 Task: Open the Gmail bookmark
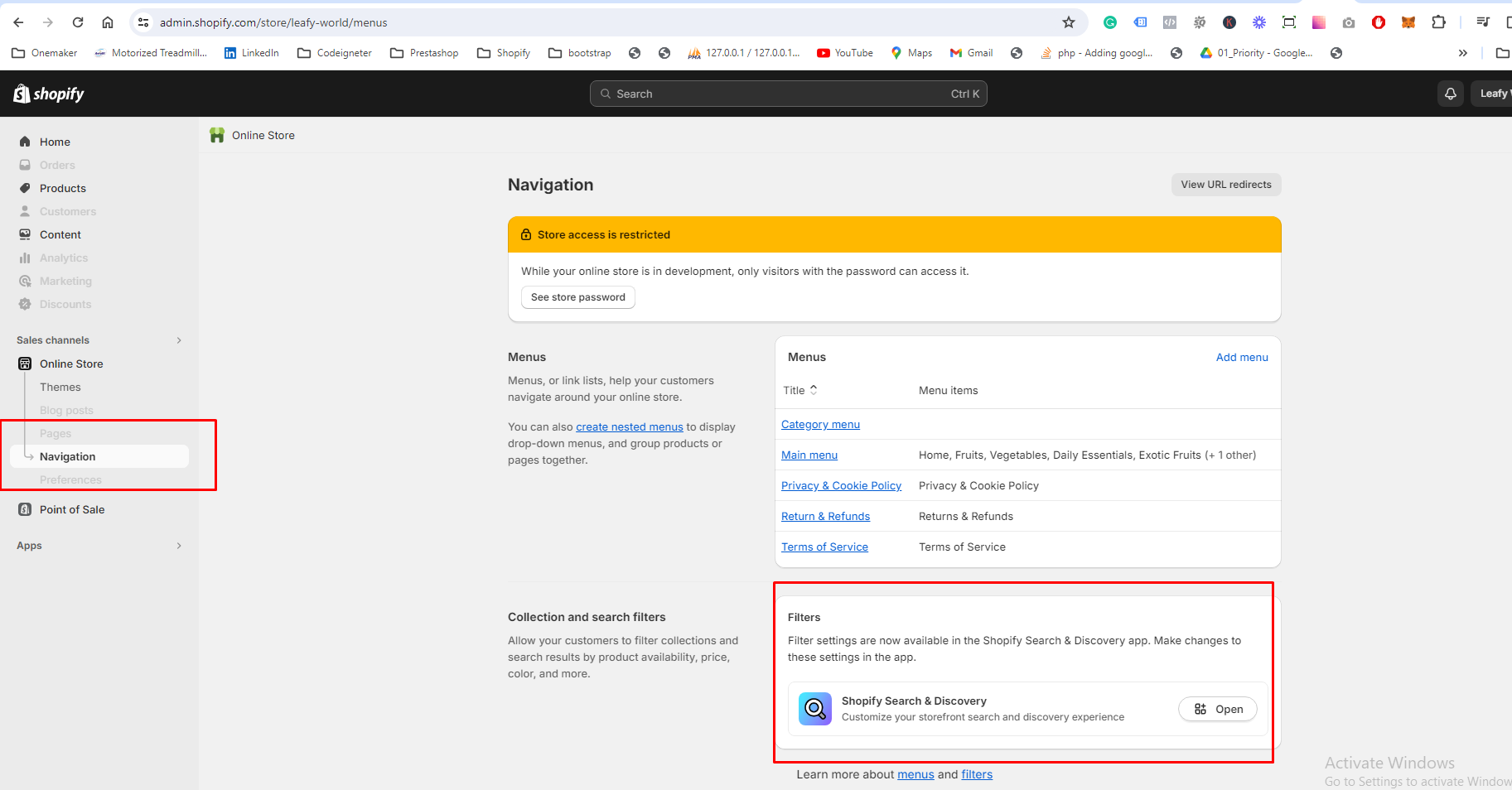coord(972,53)
